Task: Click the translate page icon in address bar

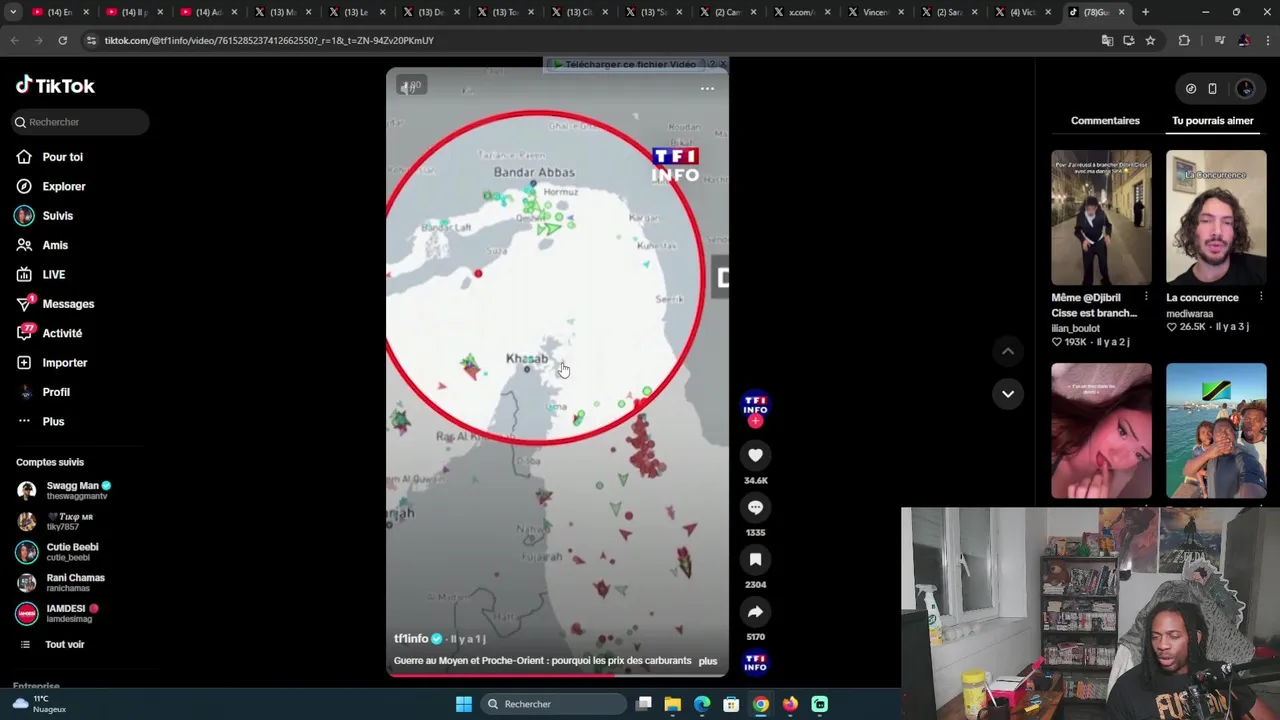Action: coord(1107,41)
